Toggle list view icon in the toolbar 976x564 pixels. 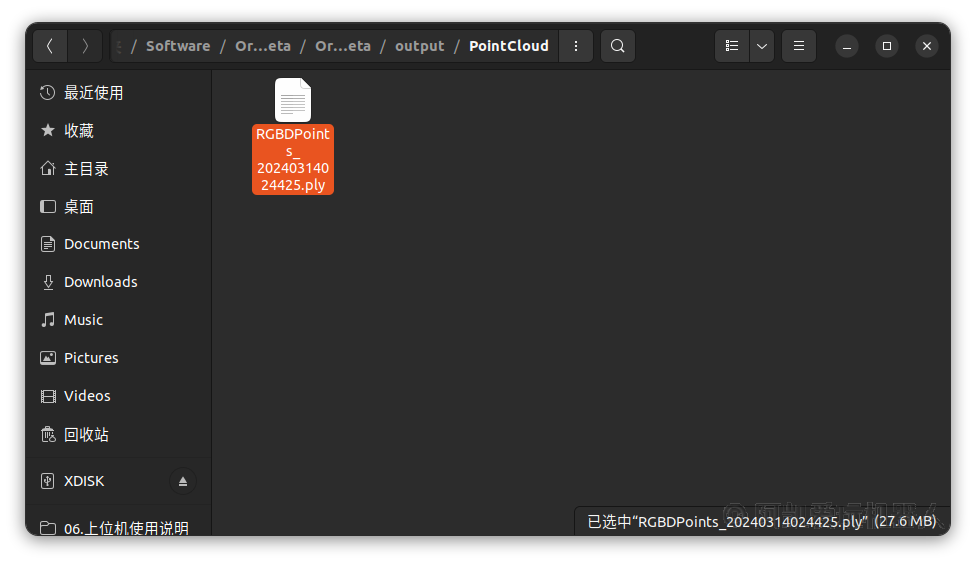click(x=732, y=46)
